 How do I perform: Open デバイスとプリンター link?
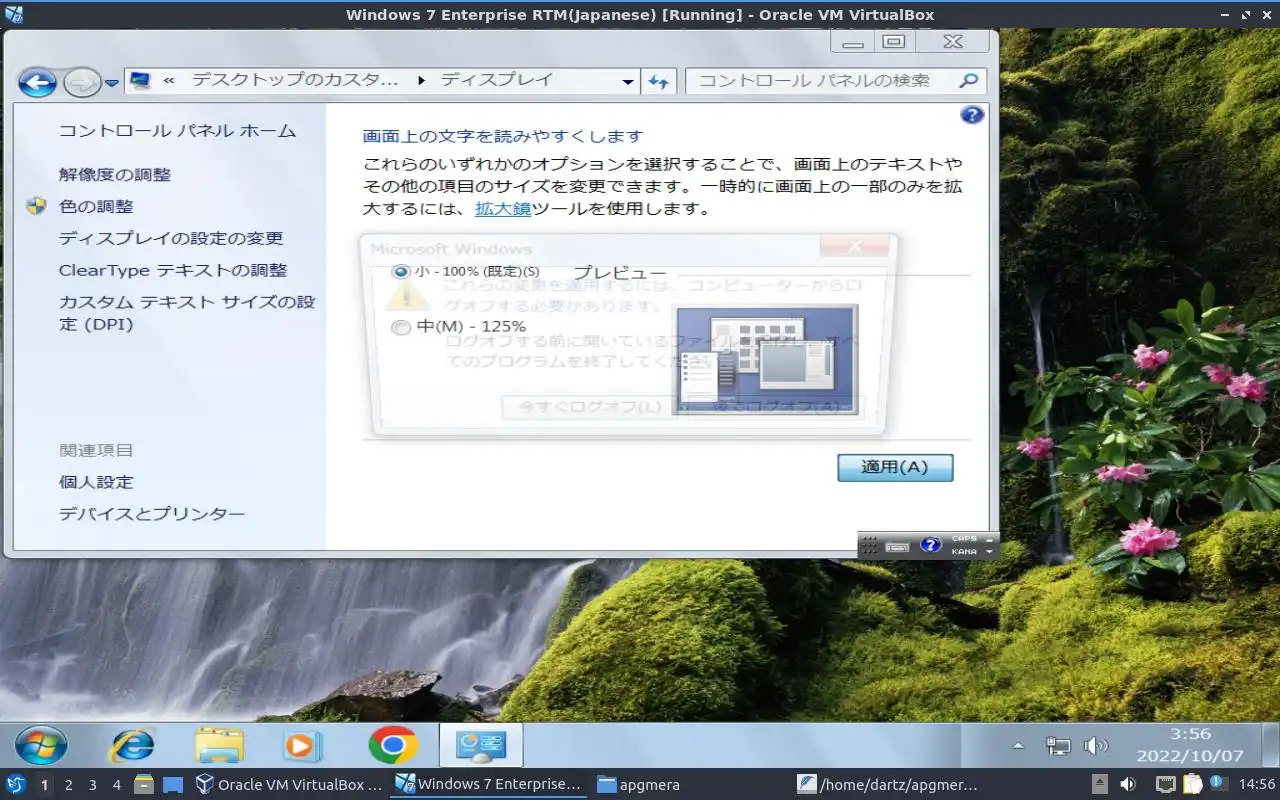pos(152,514)
